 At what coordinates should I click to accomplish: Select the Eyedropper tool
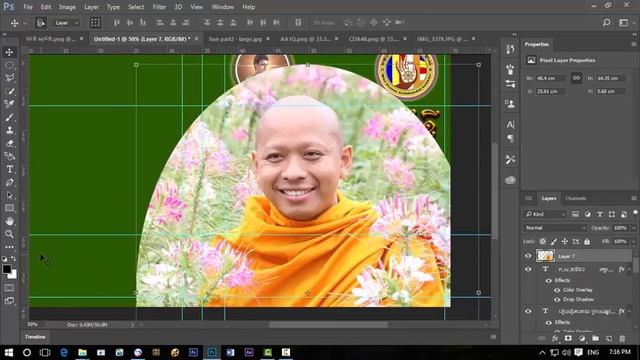9,104
